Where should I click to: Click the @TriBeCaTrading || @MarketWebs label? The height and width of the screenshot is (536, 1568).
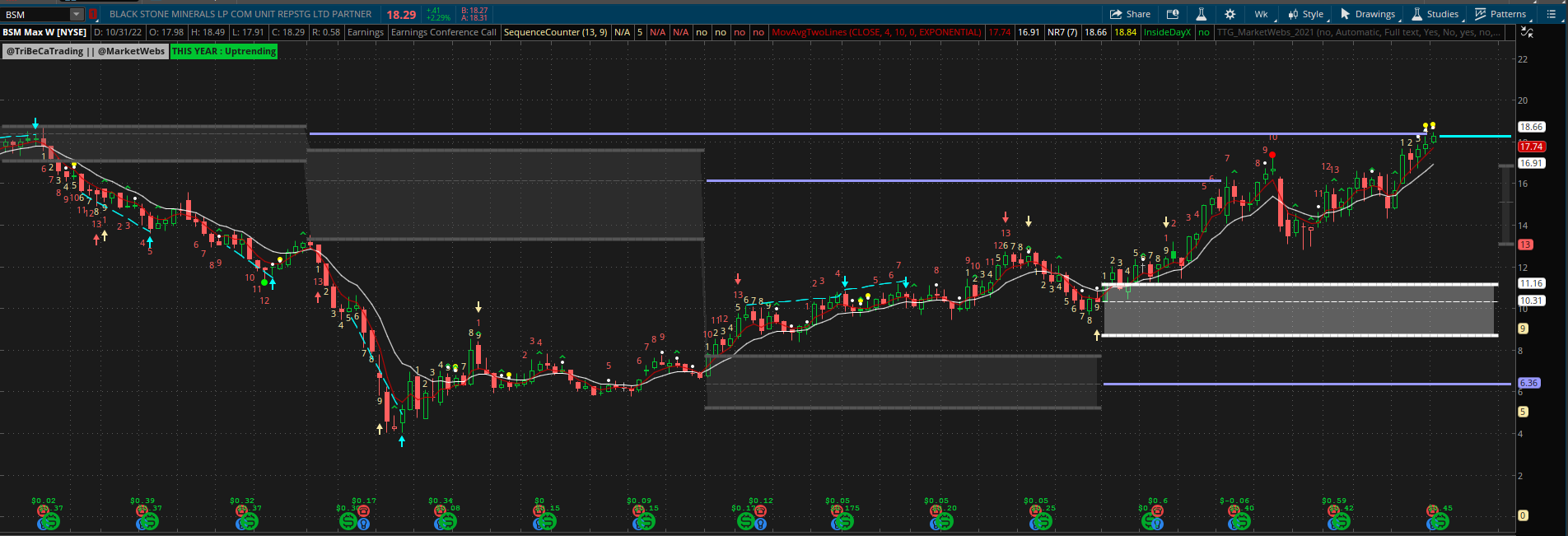pos(86,51)
